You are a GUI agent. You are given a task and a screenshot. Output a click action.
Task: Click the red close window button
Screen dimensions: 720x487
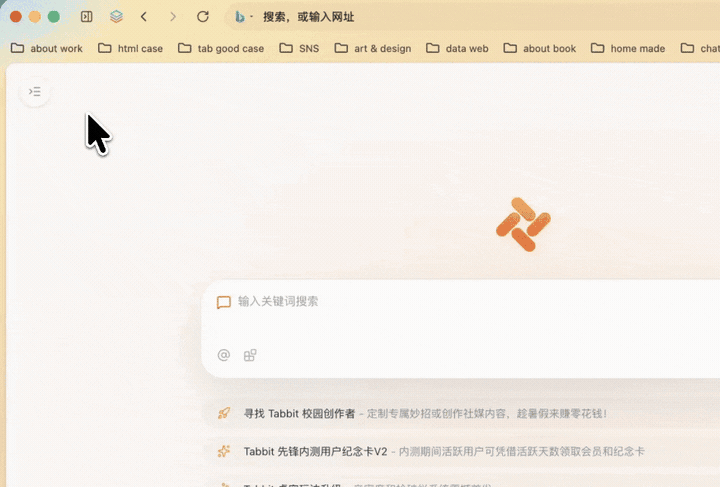tap(16, 17)
